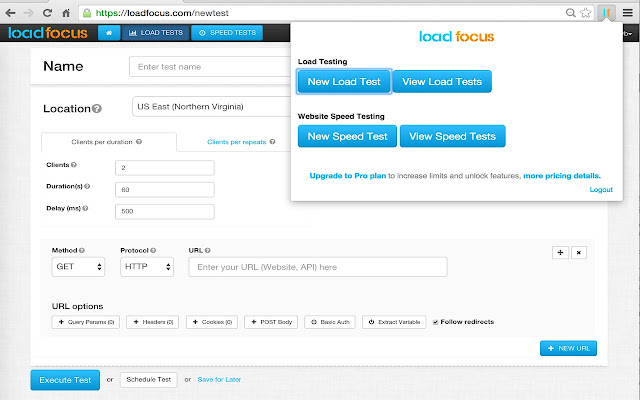640x400 pixels.
Task: Click the help icon beside Method label
Action: tap(82, 250)
